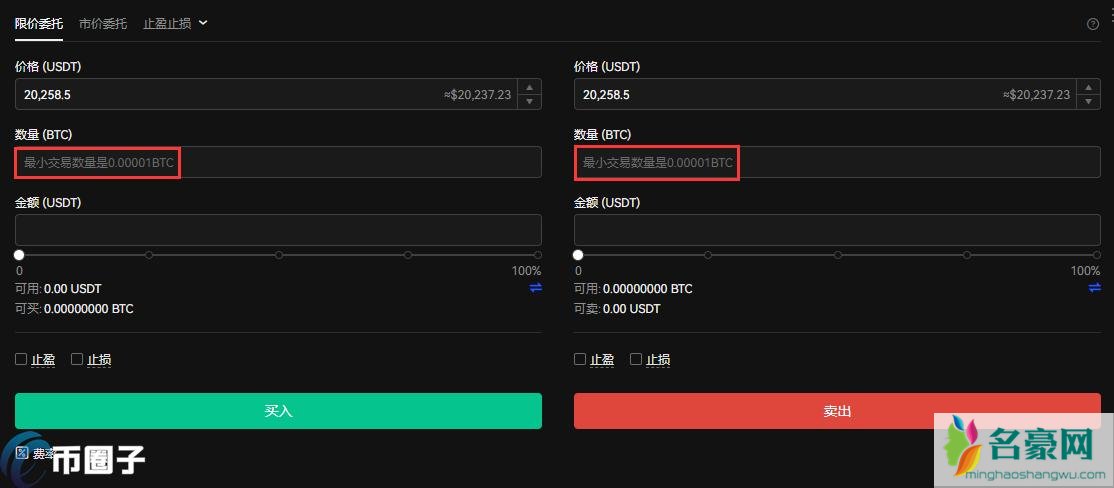Image resolution: width=1114 pixels, height=488 pixels.
Task: Increase buy price with up stepper arrow
Action: (x=530, y=87)
